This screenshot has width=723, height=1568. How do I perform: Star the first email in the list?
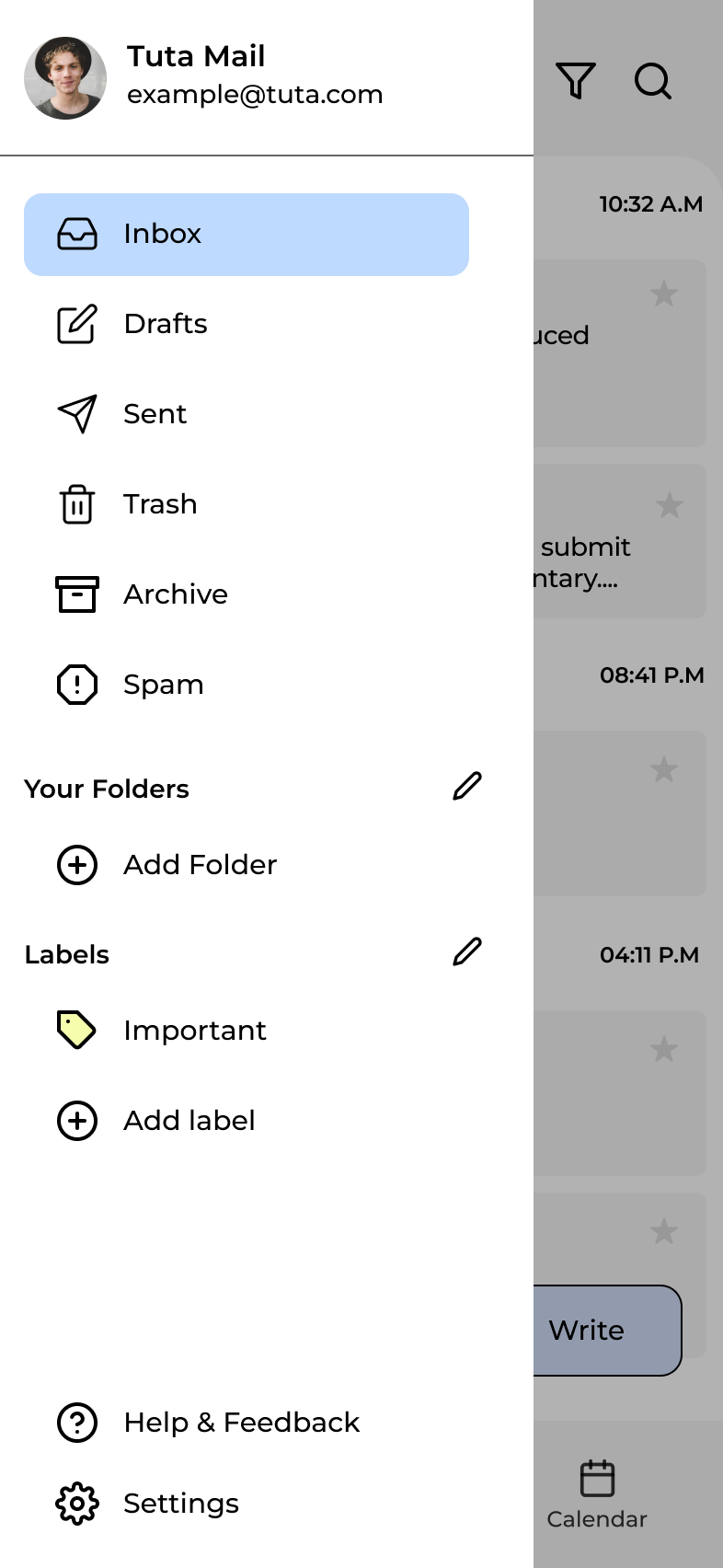664,294
